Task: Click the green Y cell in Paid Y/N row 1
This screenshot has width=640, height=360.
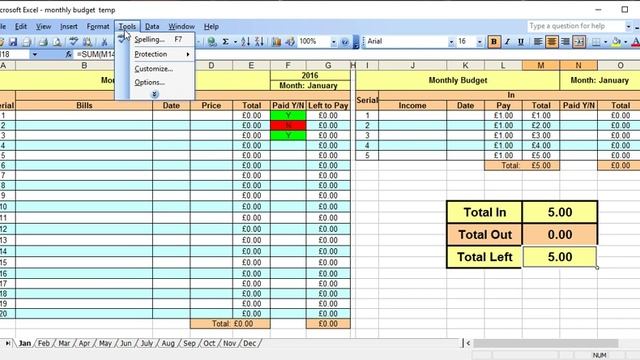Action: click(x=288, y=116)
